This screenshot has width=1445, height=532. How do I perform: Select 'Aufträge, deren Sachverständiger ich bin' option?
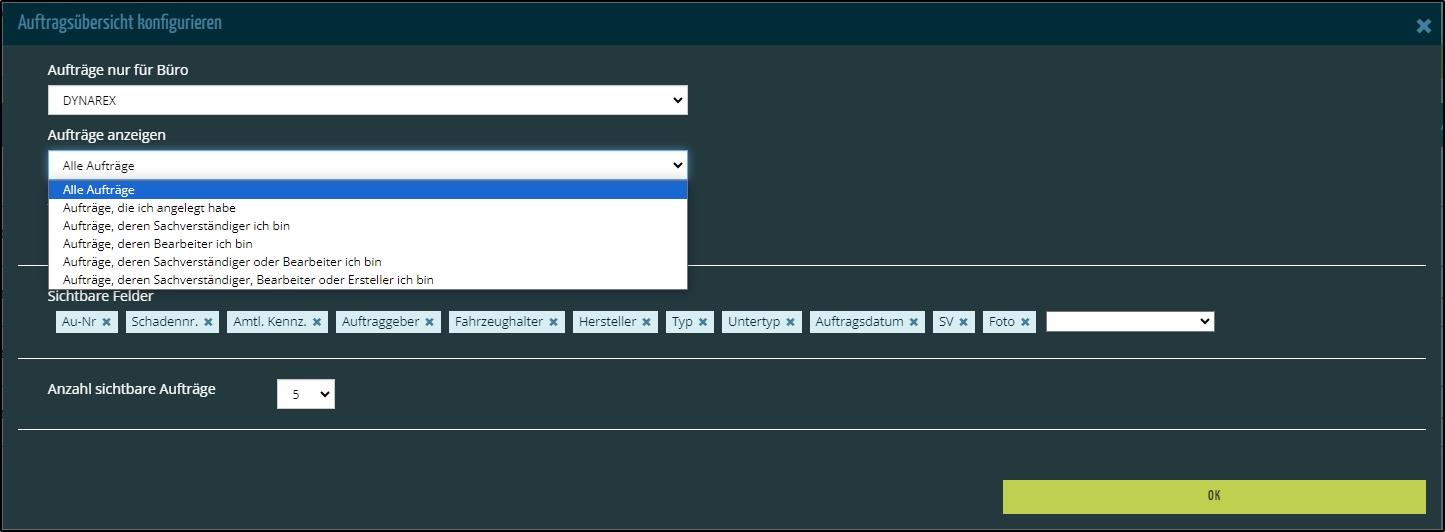(x=176, y=226)
